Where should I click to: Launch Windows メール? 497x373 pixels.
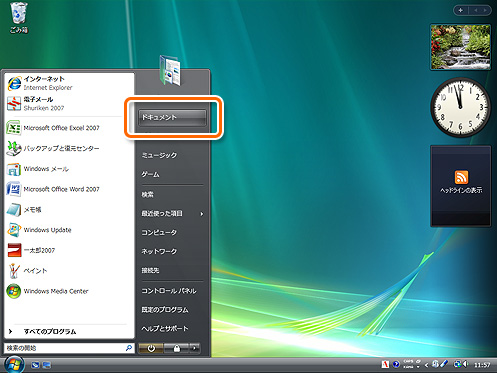69,169
